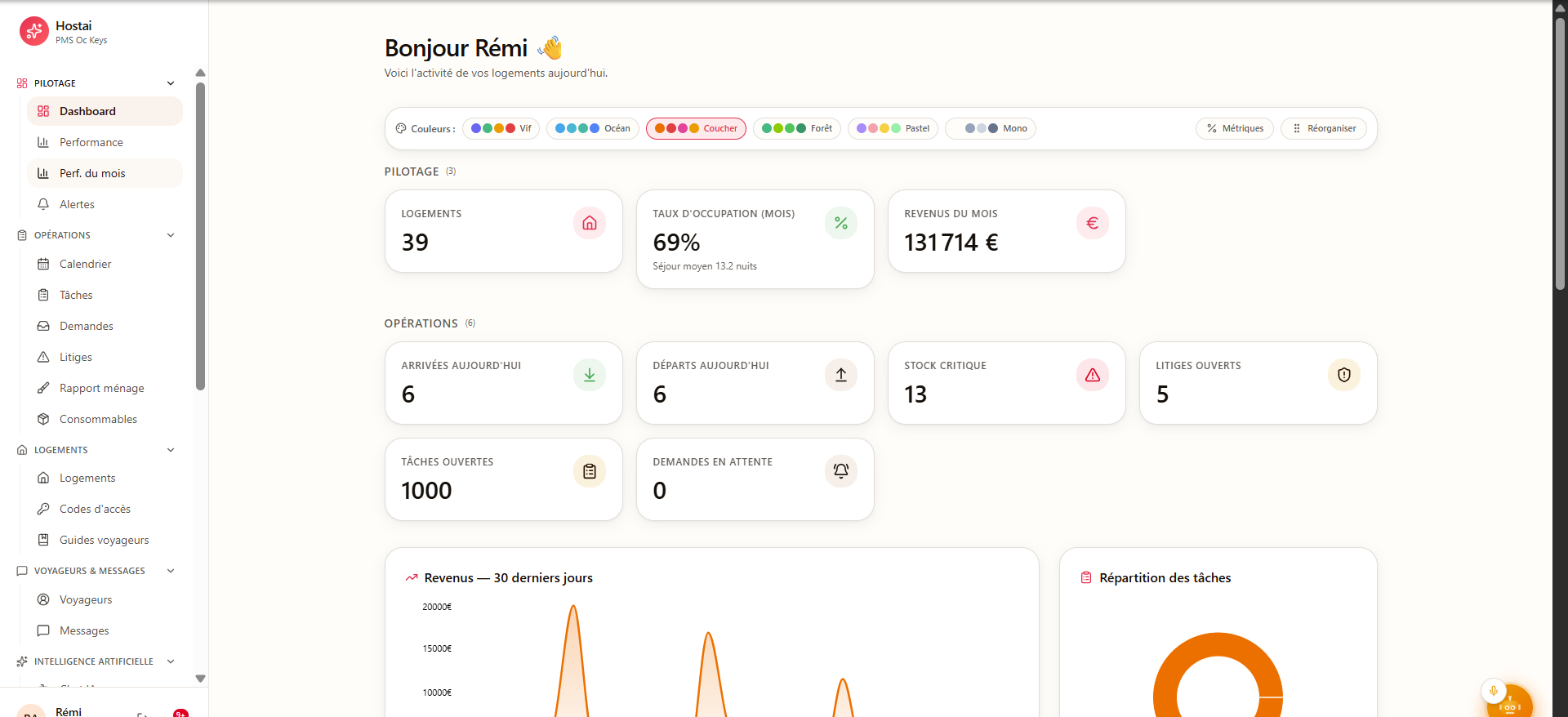Click the book icon beside Guides voyageurs
1568x717 pixels.
pyautogui.click(x=43, y=540)
